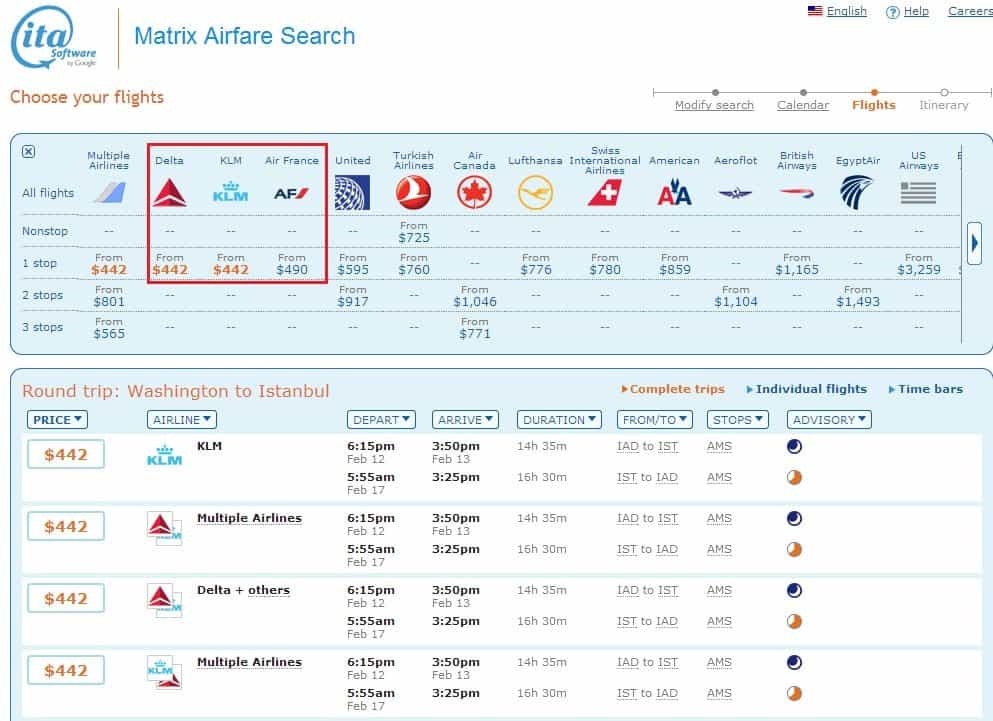
Task: Select the EgyptAir falcon logo
Action: click(857, 193)
